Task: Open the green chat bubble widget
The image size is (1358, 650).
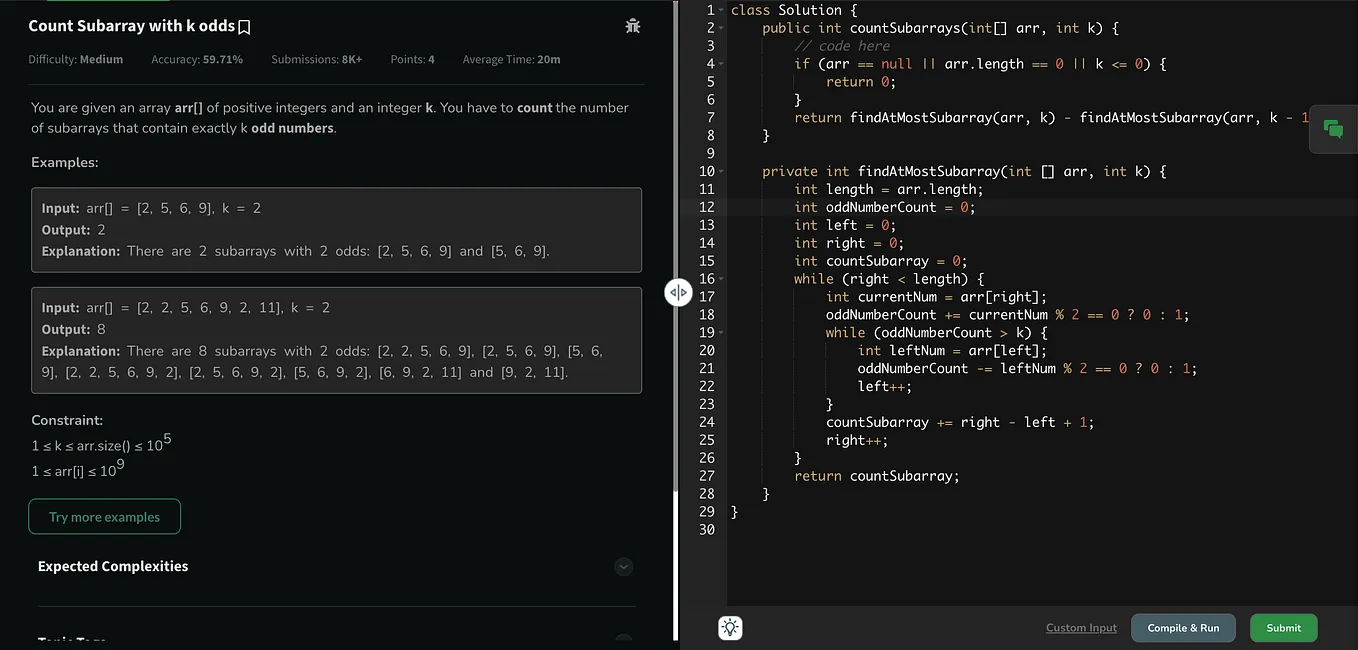Action: coord(1333,128)
